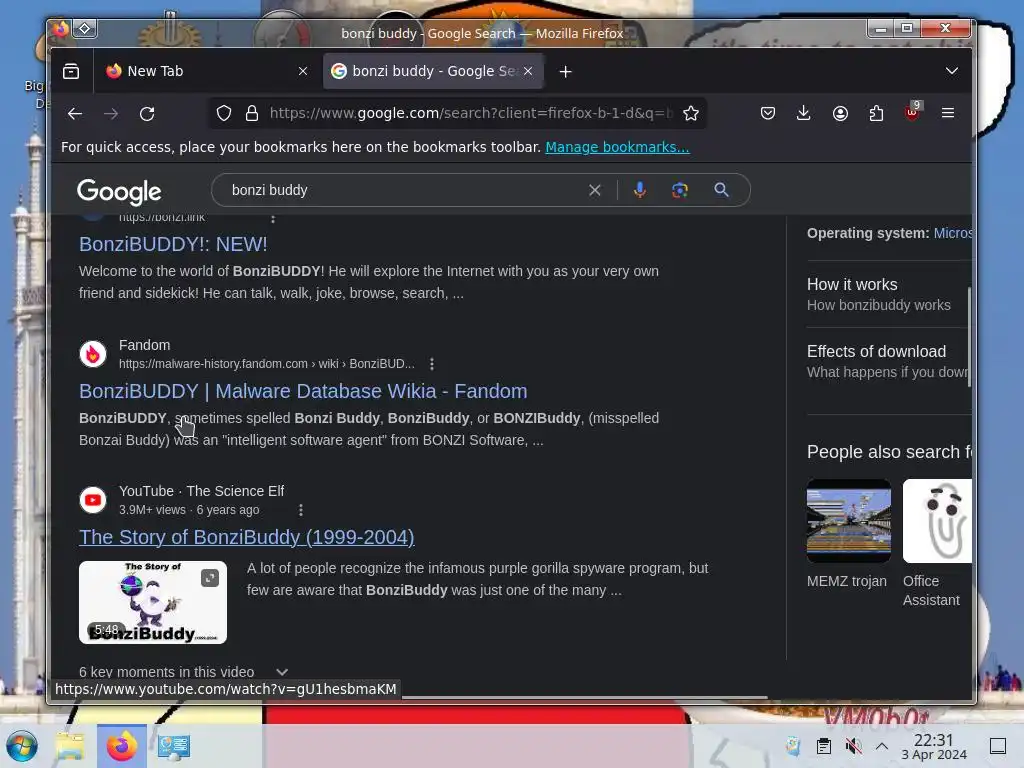
Task: Open tracking protection shield icon
Action: pos(224,114)
